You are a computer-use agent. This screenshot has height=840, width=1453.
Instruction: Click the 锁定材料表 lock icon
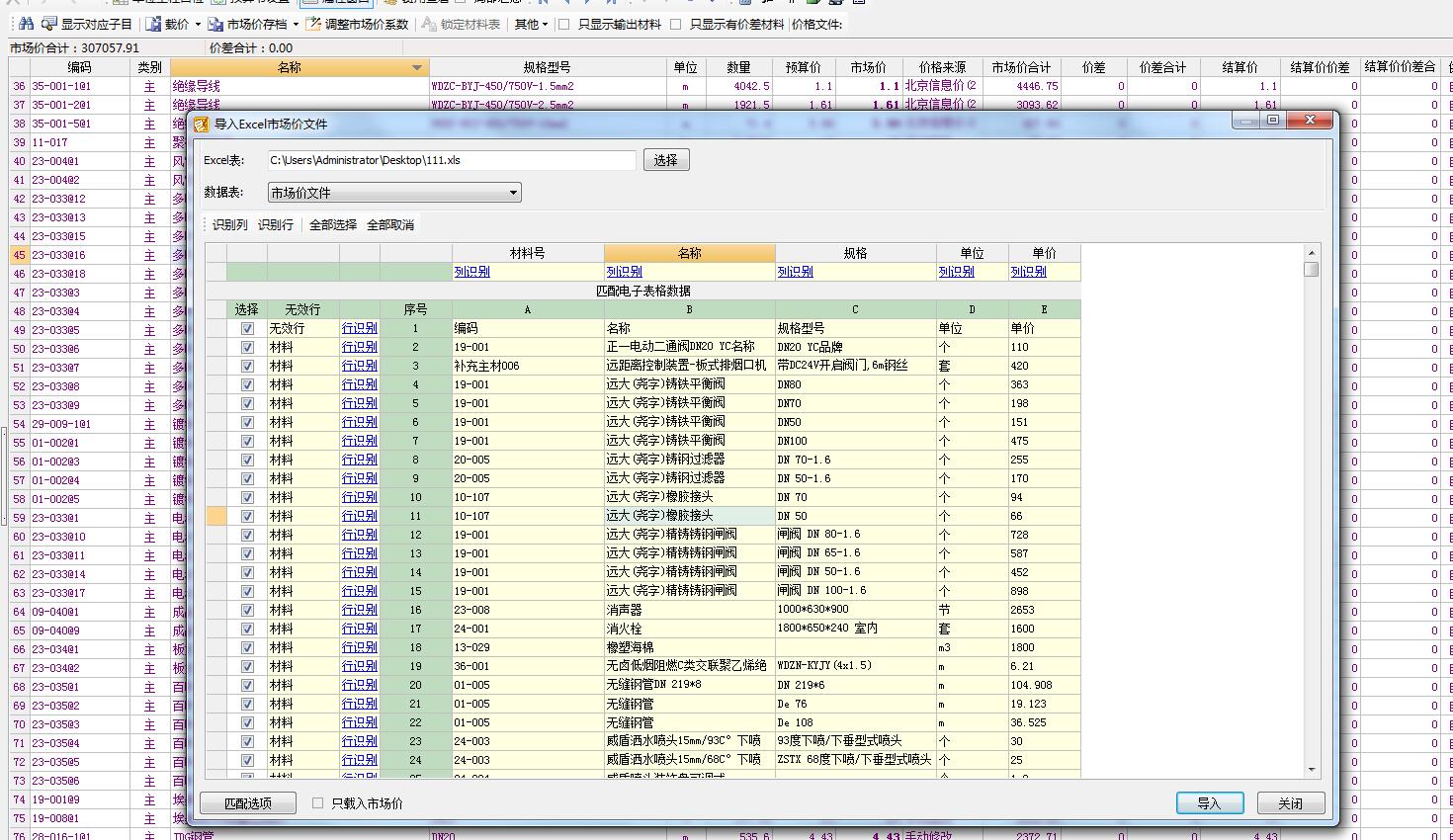pyautogui.click(x=429, y=24)
